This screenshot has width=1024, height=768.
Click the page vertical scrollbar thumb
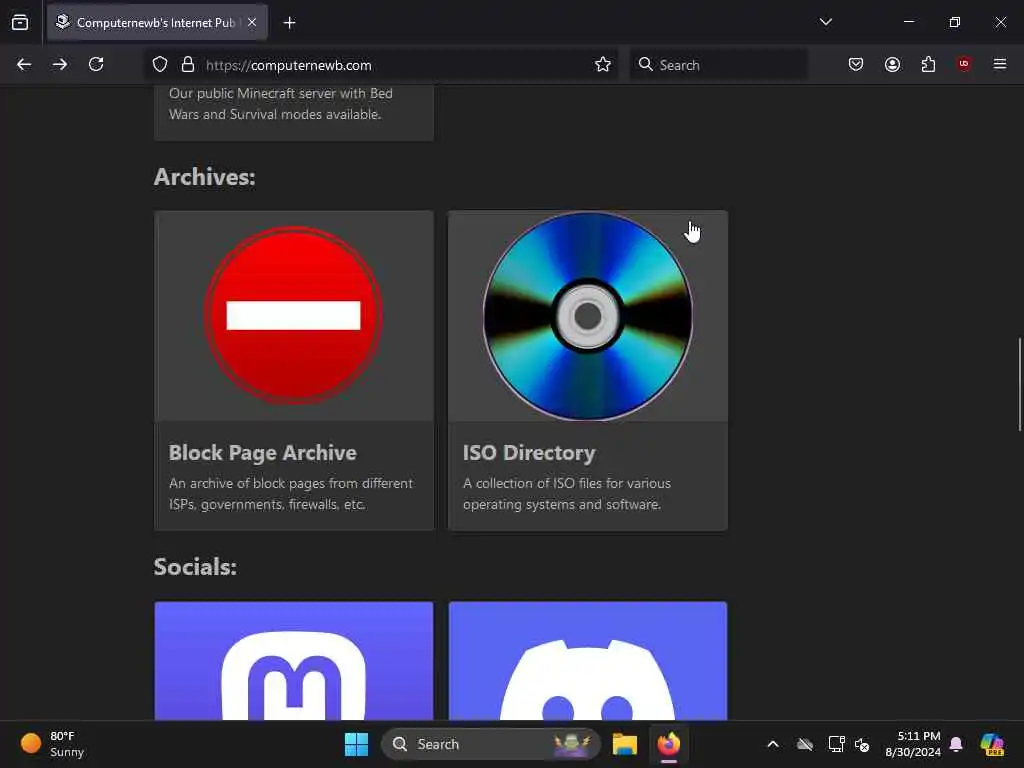1019,384
